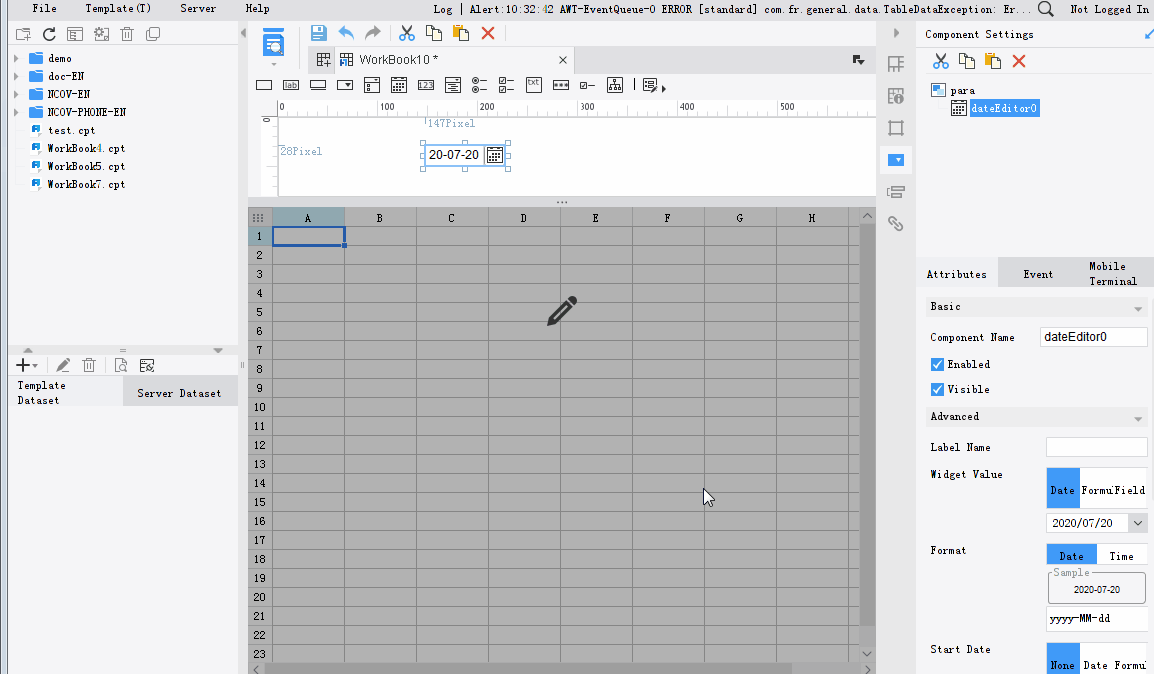Click the calendar button on the date widget
The image size is (1154, 674).
(x=495, y=155)
